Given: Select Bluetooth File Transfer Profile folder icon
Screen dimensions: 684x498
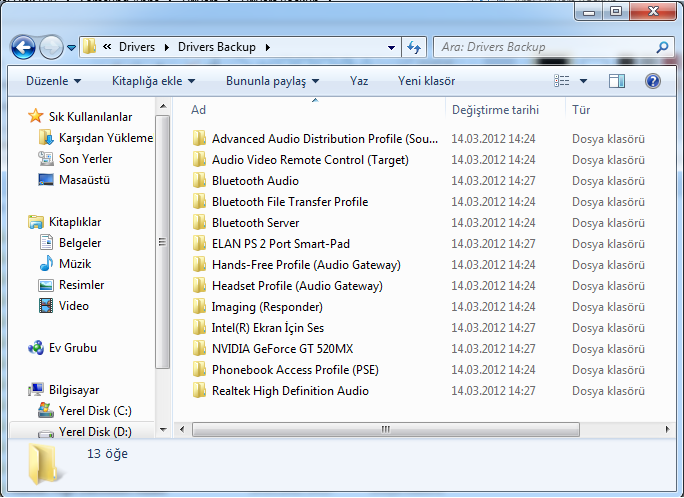Looking at the screenshot, I should click(x=199, y=201).
